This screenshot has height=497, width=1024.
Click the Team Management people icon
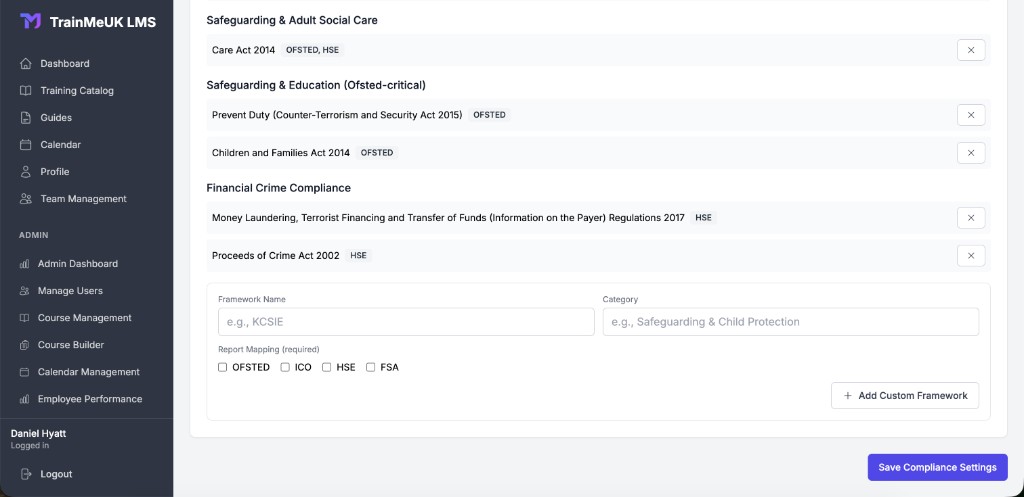(25, 199)
